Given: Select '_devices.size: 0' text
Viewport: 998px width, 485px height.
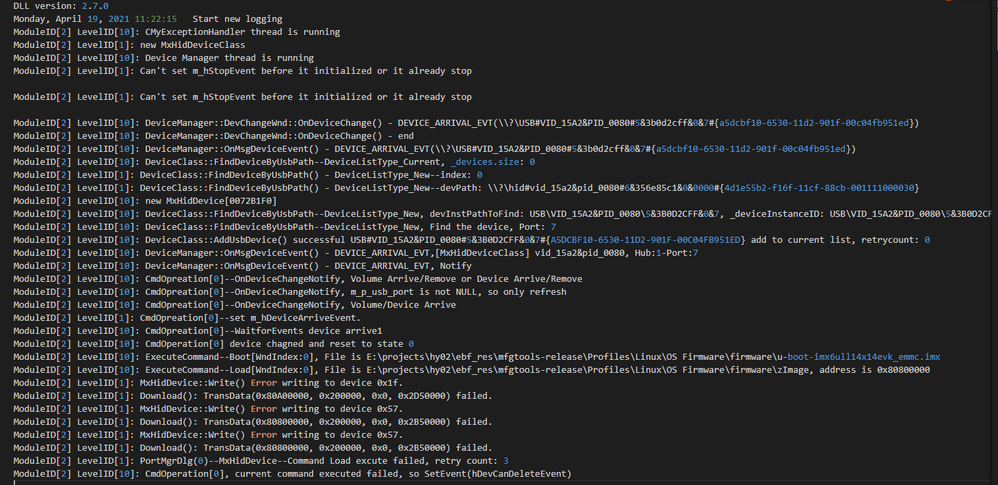Looking at the screenshot, I should (x=493, y=162).
